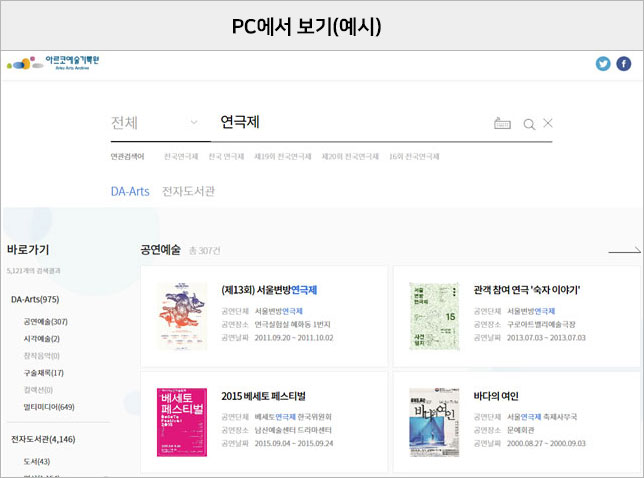This screenshot has height=478, width=644.
Task: Open the 관객 참여 연극 '숙자 이야기' title
Action: coord(527,290)
